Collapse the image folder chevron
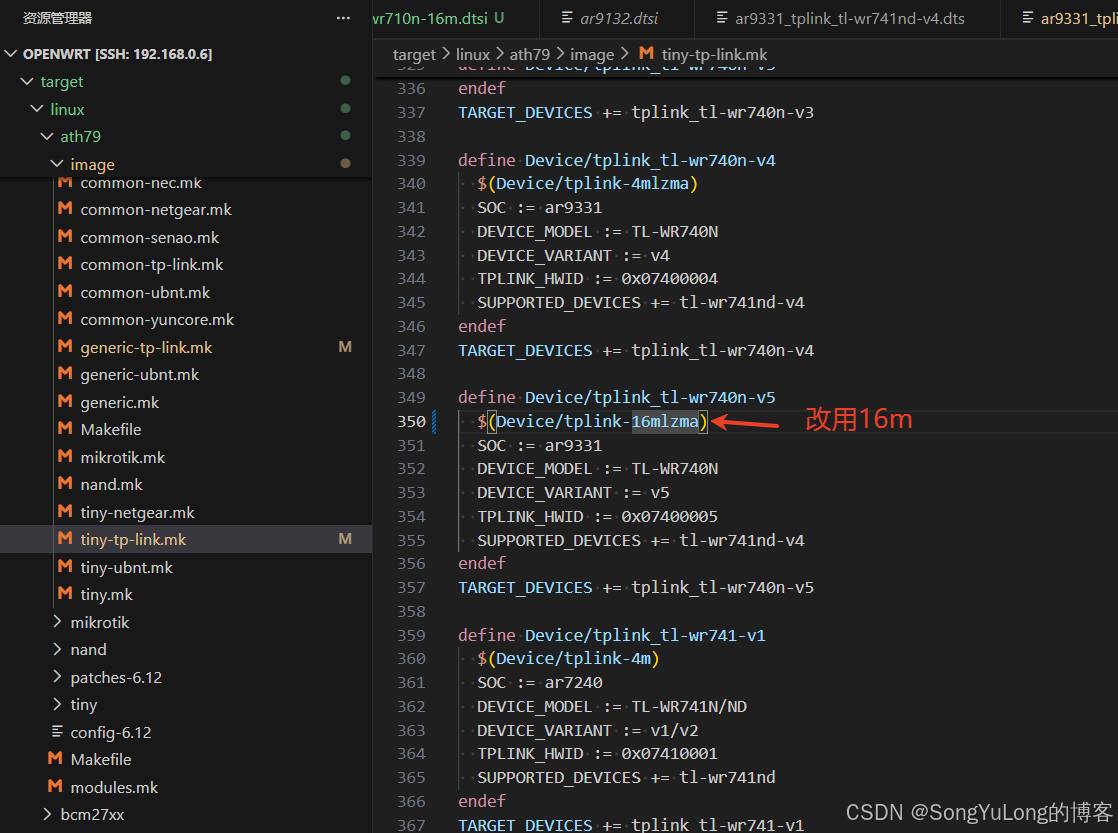 pyautogui.click(x=57, y=164)
